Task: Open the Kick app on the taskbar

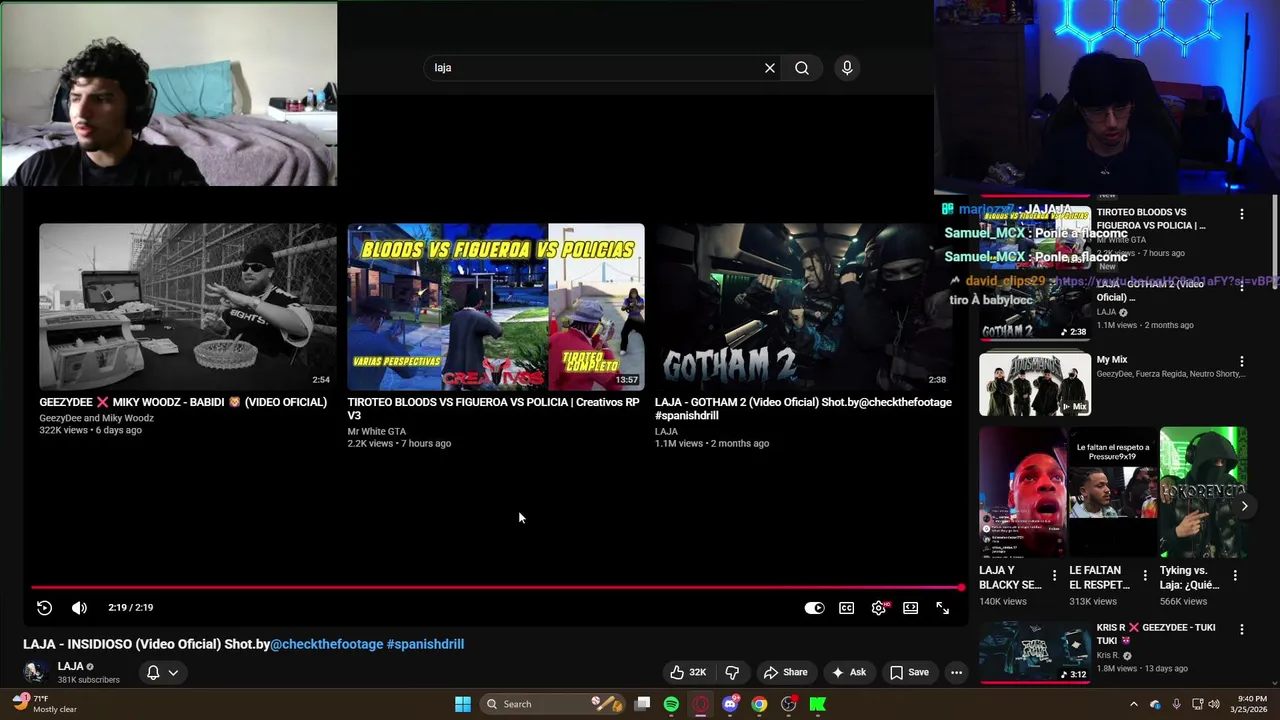Action: click(818, 704)
